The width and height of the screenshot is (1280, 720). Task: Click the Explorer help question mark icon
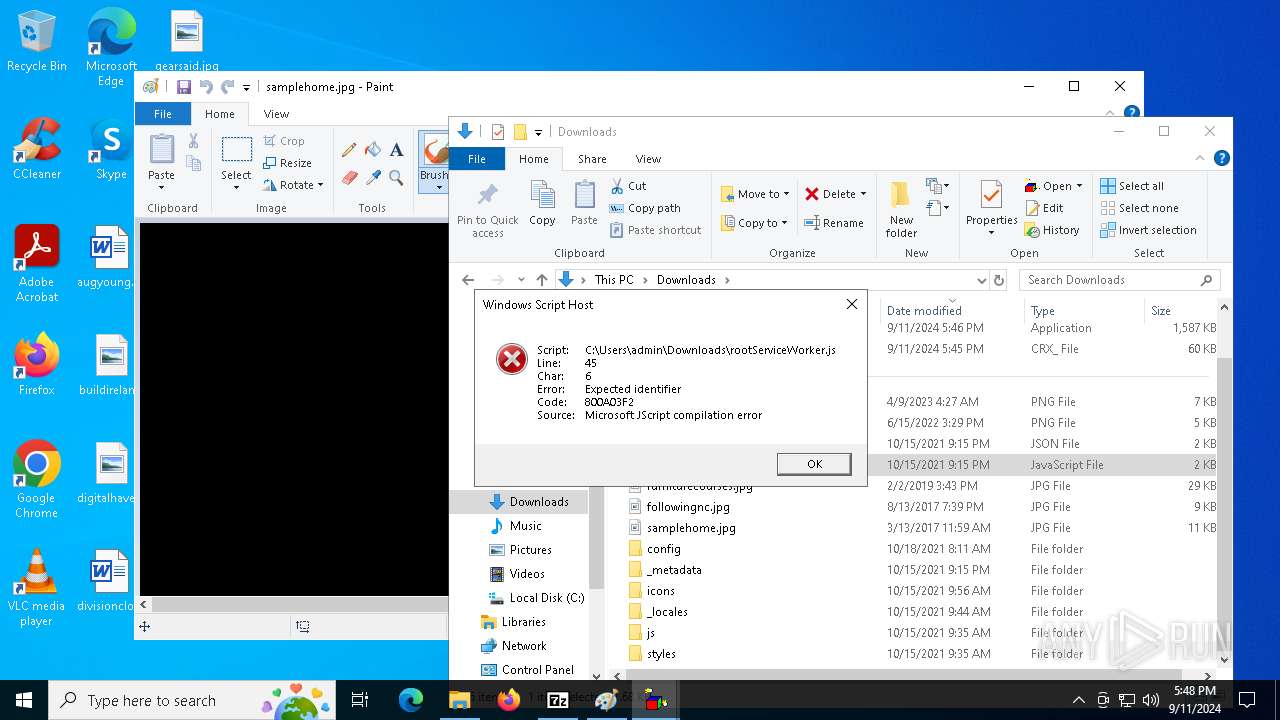pyautogui.click(x=1221, y=158)
